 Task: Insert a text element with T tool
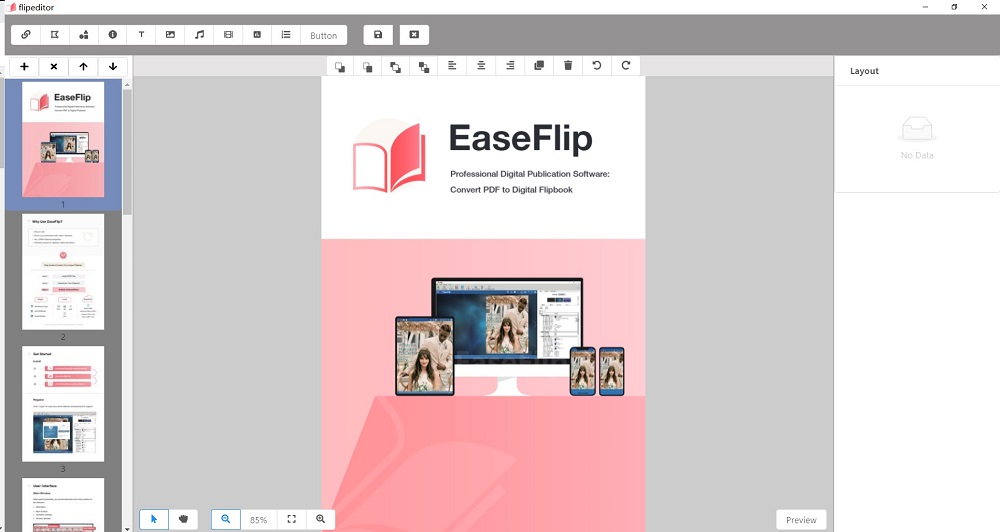point(141,35)
